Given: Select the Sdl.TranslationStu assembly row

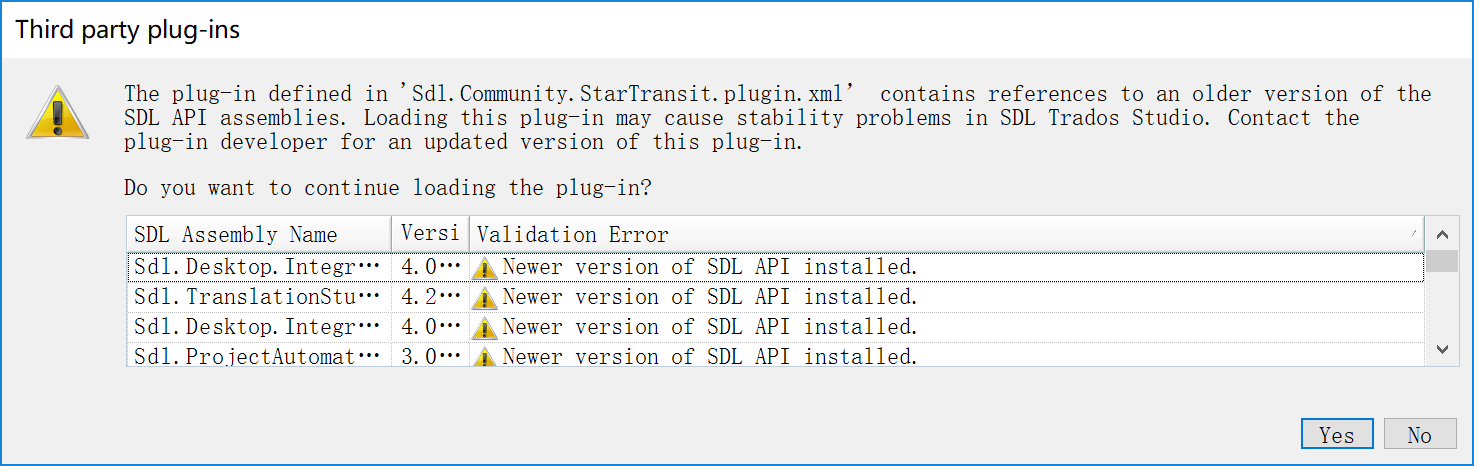Looking at the screenshot, I should (x=775, y=297).
